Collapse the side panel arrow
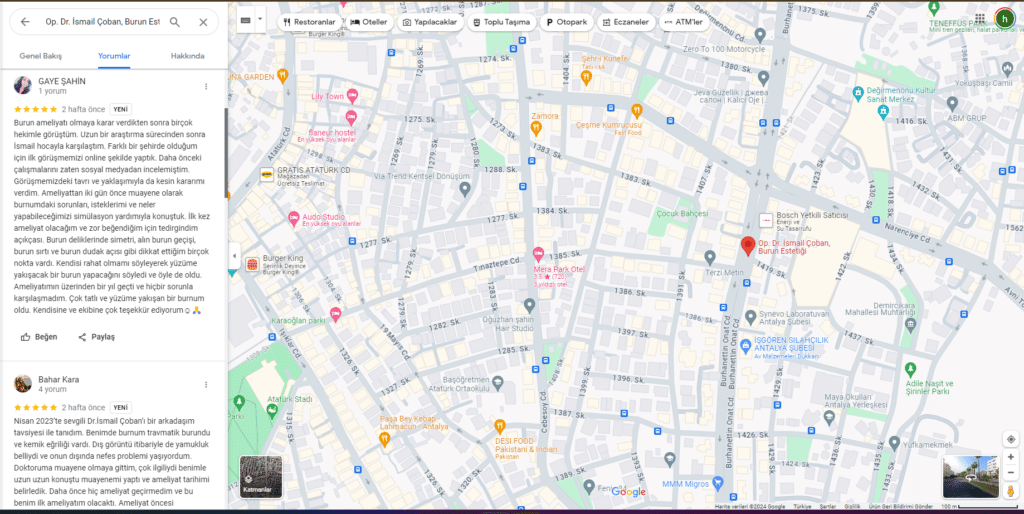This screenshot has height=514, width=1024. 234,256
